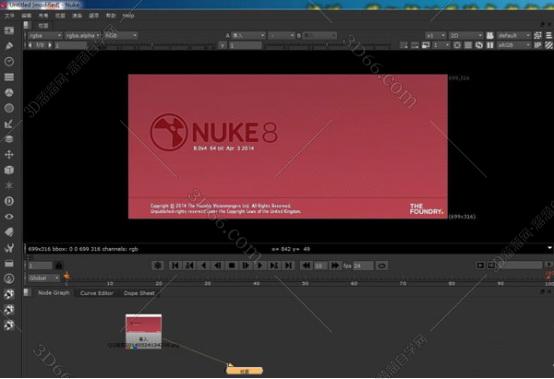
Task: Click the gamma slider track
Action: point(328,45)
